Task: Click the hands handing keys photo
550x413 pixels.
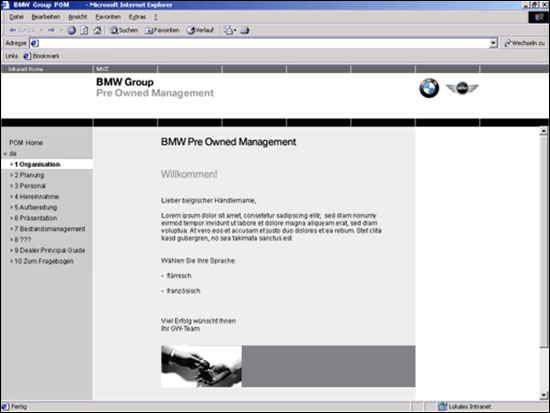Action: pos(201,366)
